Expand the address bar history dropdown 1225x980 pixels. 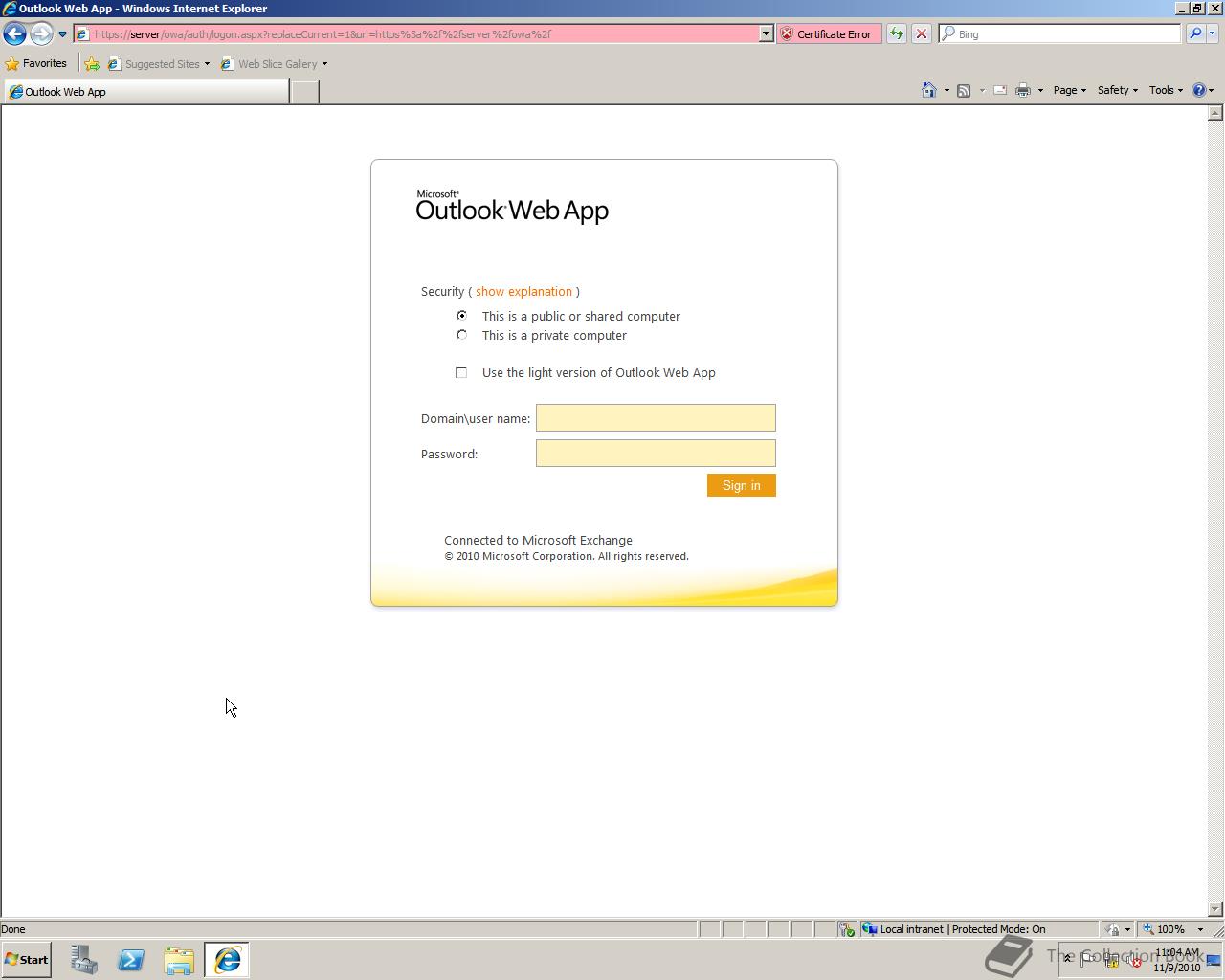(766, 34)
